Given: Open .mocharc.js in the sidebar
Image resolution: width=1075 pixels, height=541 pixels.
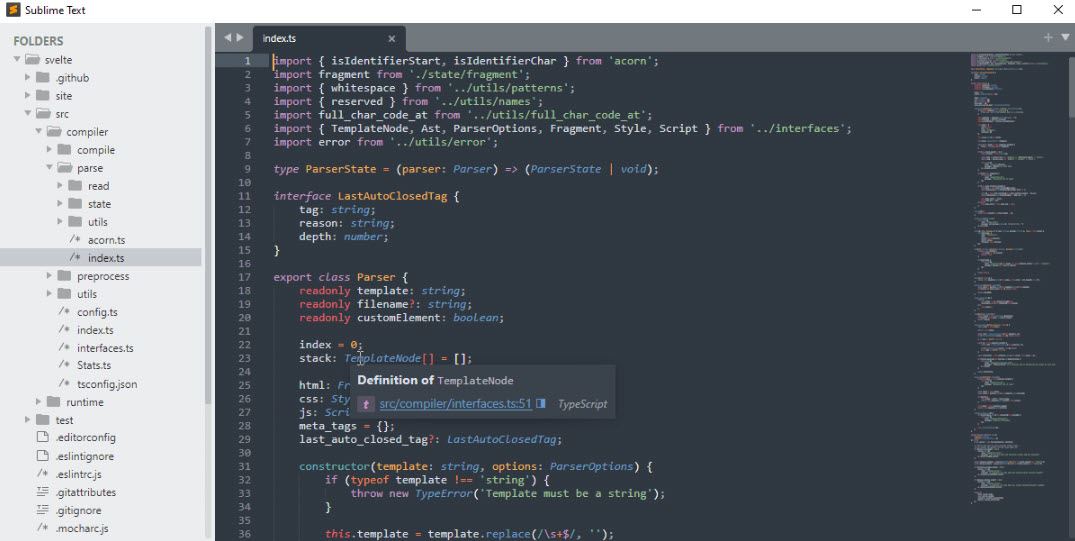Looking at the screenshot, I should (82, 528).
